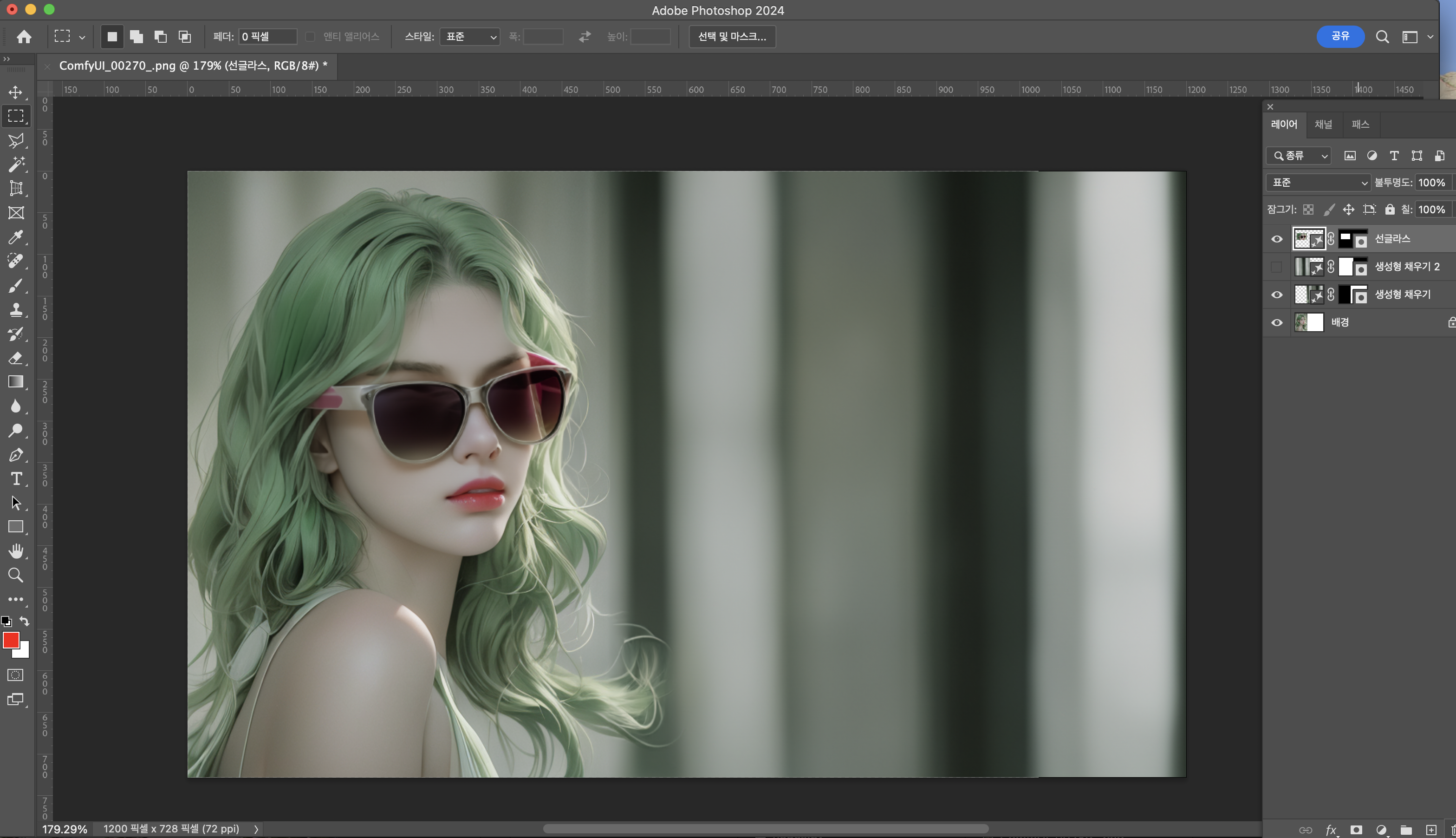Screen dimensions: 1456x838
Task: Hide the 선글라스 layer
Action: tap(1276, 239)
